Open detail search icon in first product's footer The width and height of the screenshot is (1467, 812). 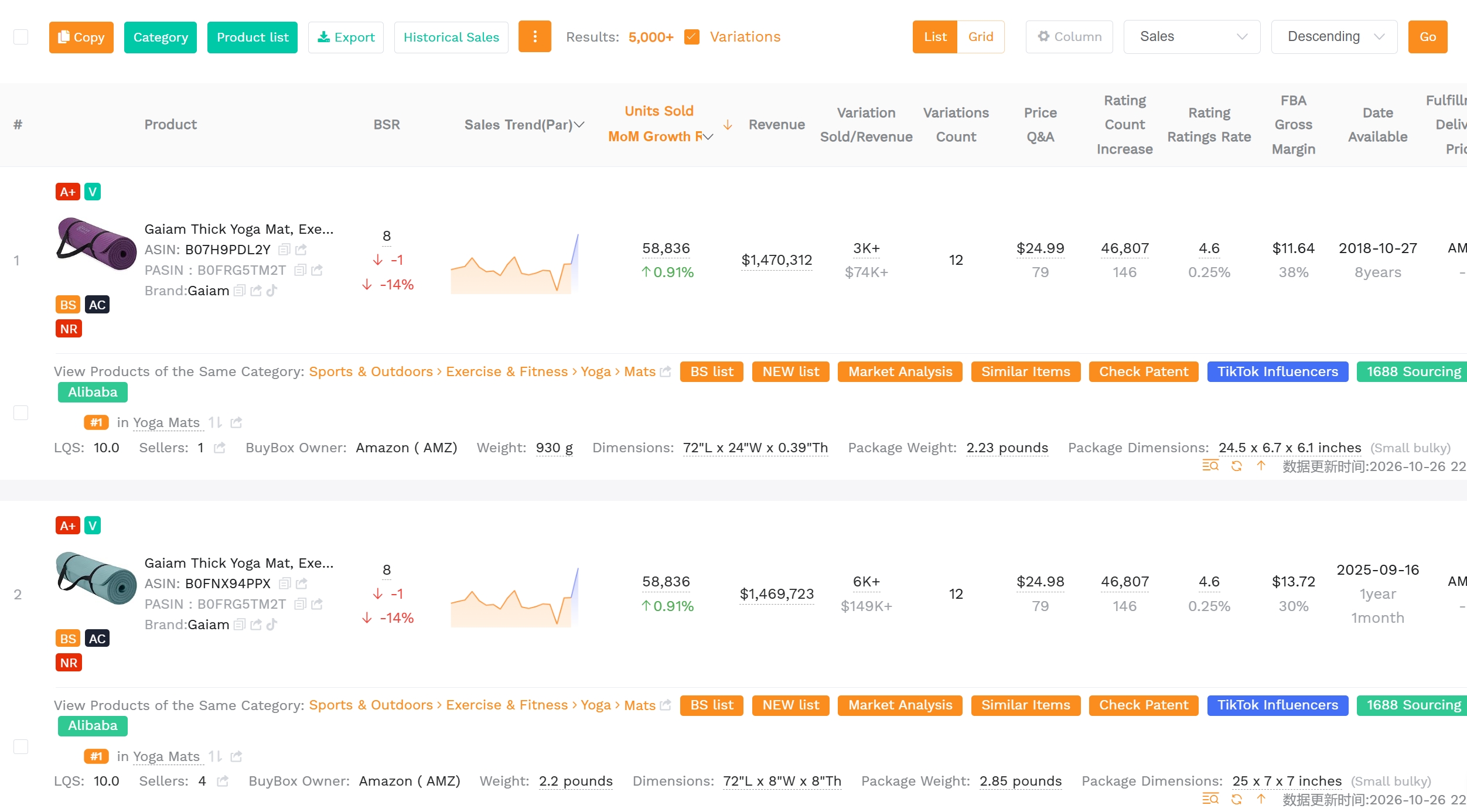(1210, 466)
